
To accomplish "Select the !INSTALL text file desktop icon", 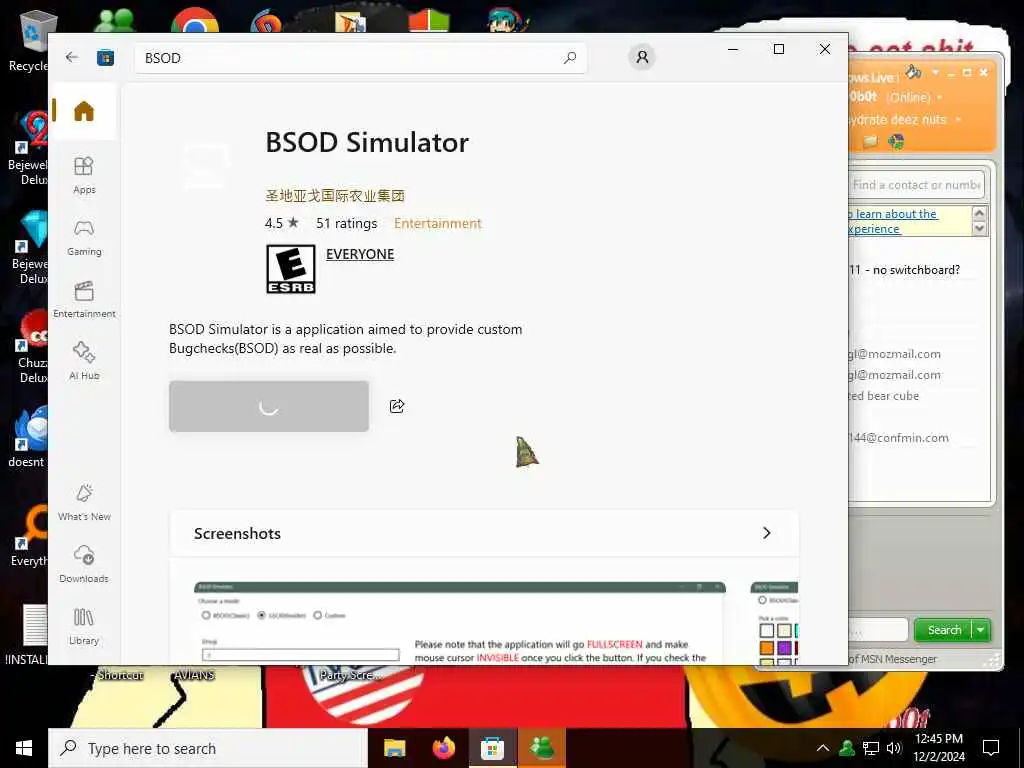I will point(26,633).
